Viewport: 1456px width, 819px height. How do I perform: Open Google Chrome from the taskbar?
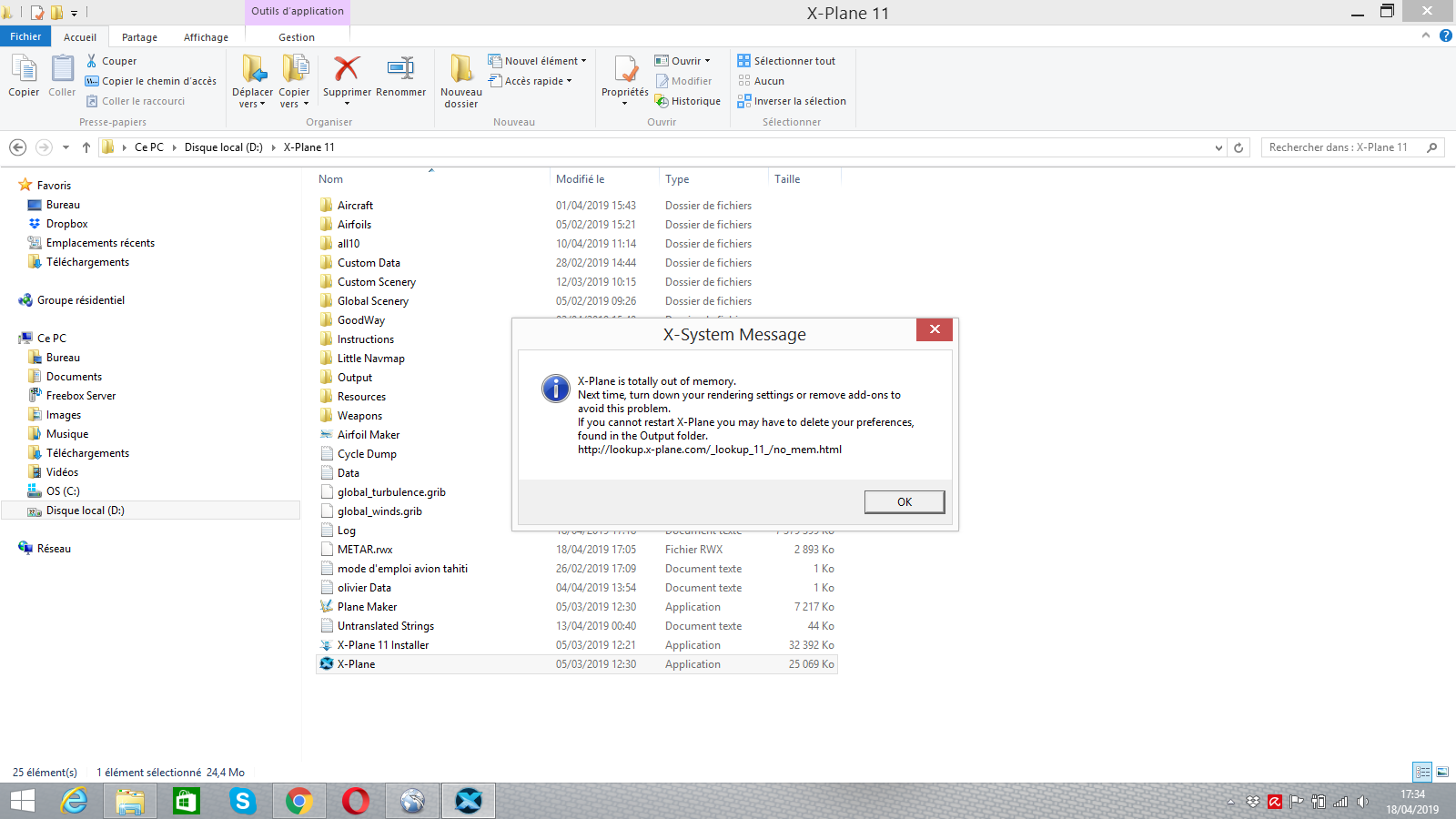pyautogui.click(x=298, y=801)
